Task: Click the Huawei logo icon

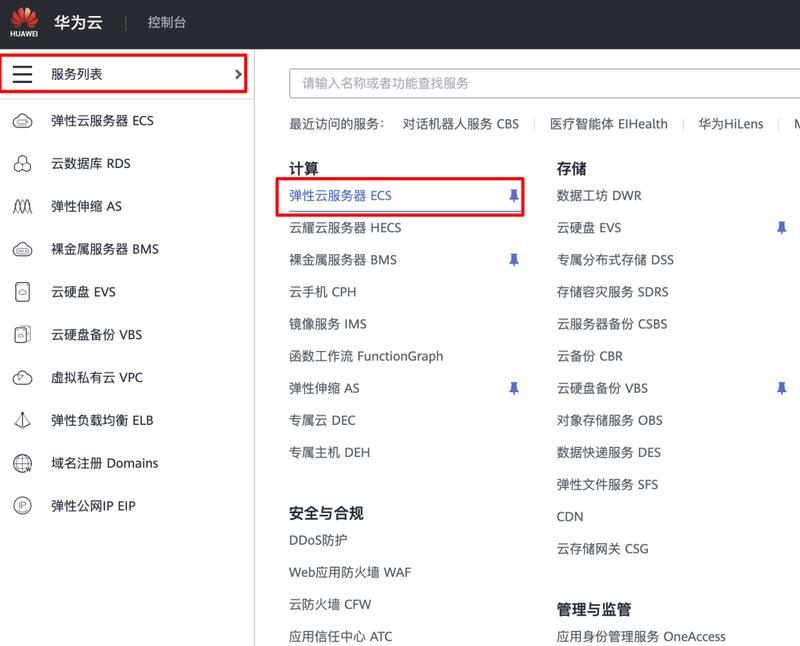Action: 24,22
